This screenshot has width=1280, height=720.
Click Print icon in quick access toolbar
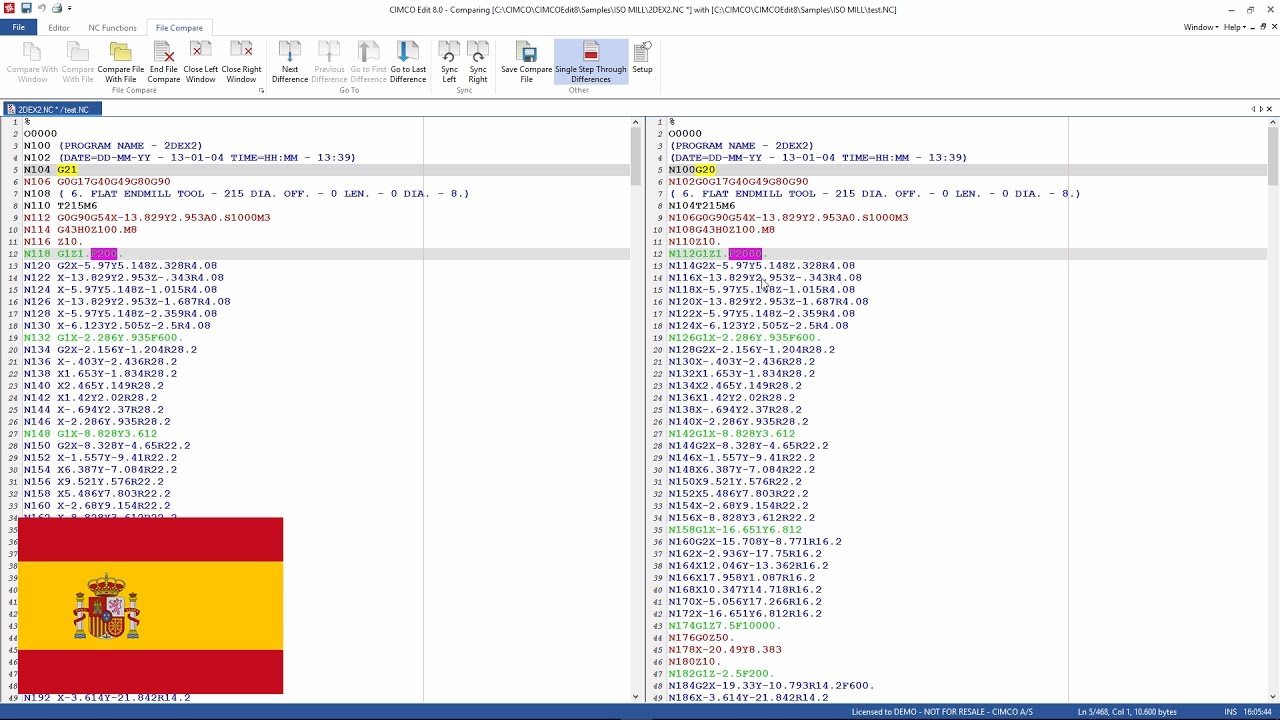click(x=57, y=9)
